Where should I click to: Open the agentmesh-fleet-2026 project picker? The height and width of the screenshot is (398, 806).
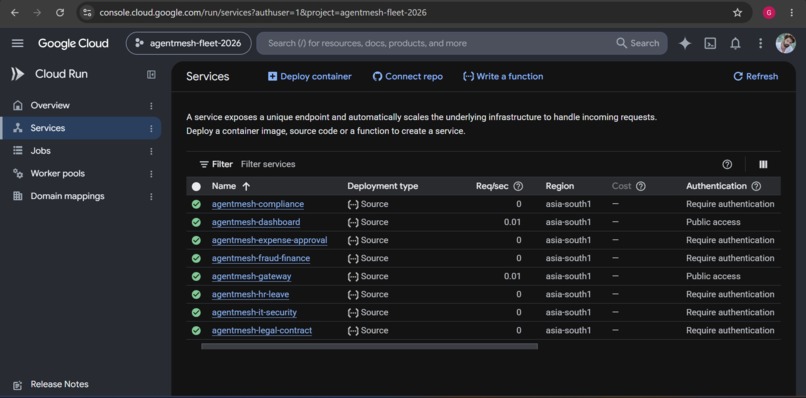[x=188, y=43]
